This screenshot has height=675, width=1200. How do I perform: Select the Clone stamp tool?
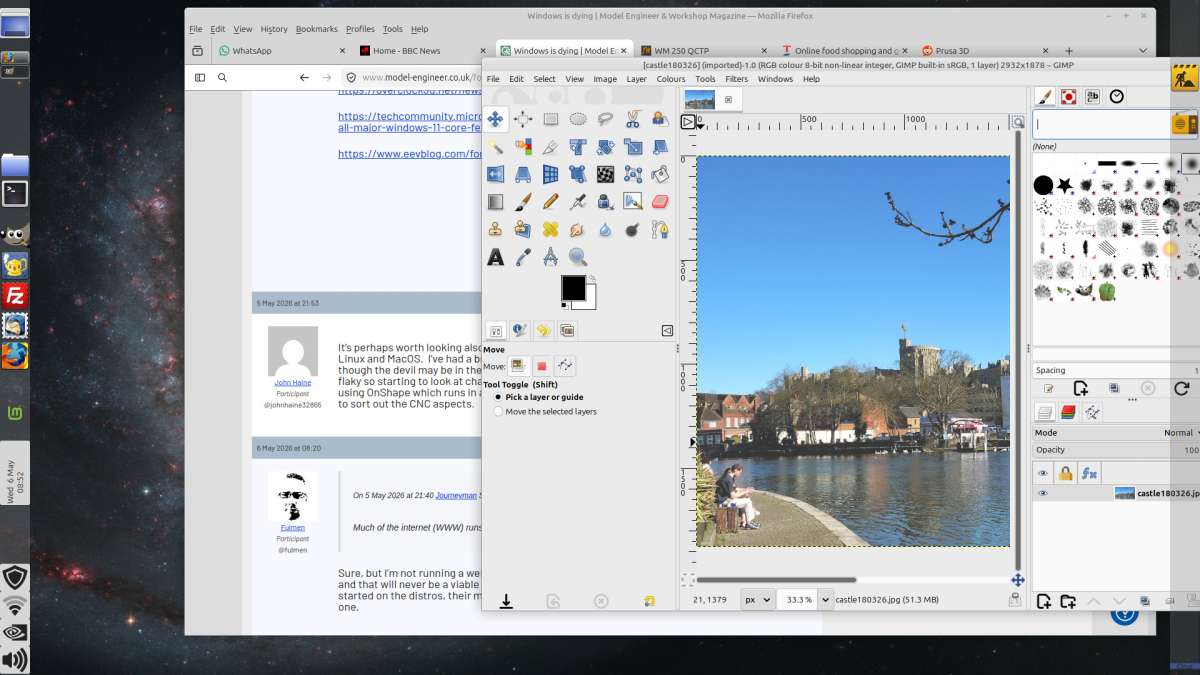[495, 229]
